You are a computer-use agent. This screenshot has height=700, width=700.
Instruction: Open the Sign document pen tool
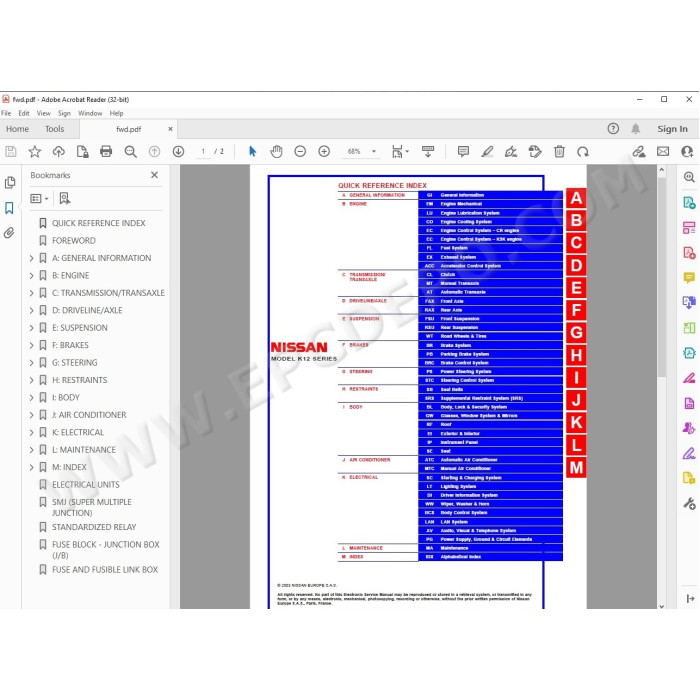pyautogui.click(x=511, y=152)
